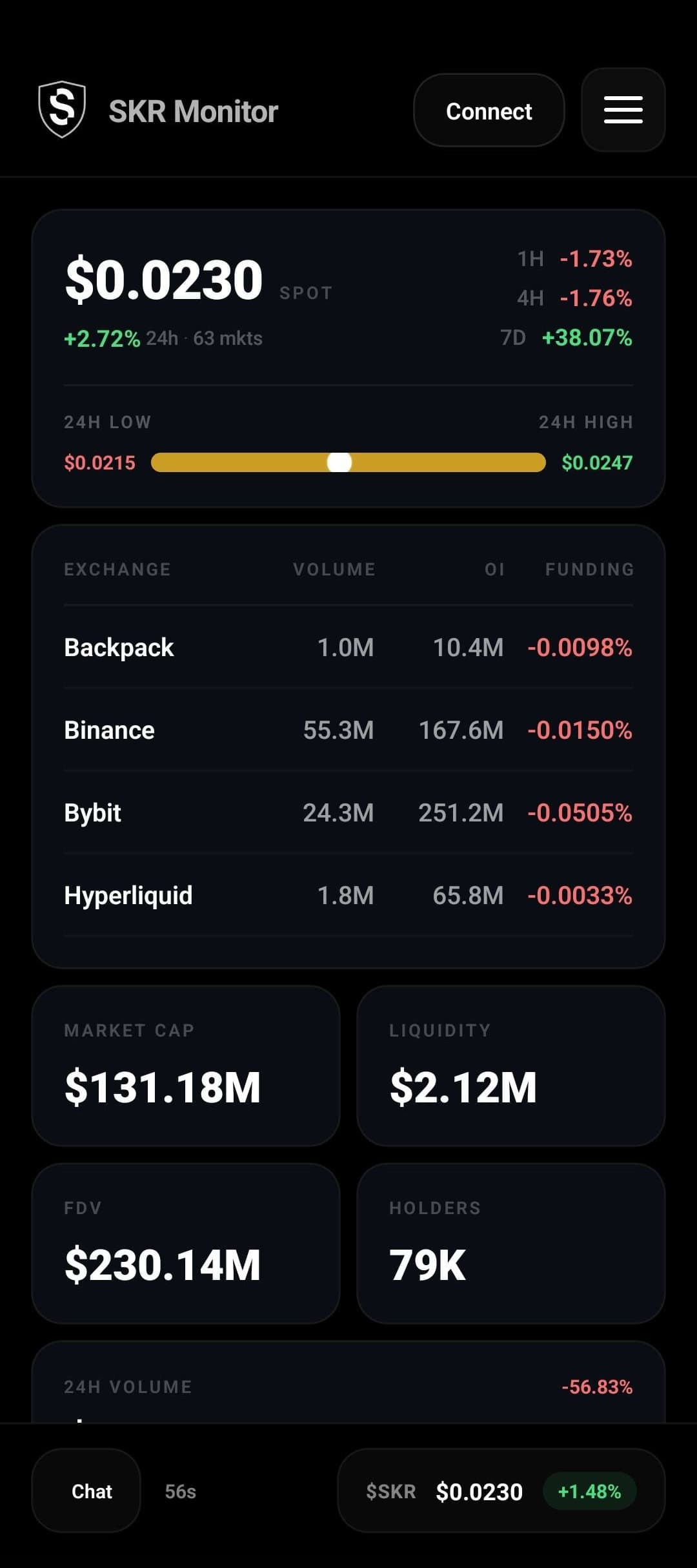The width and height of the screenshot is (697, 1568).
Task: Click the 24H HIGH label
Action: pyautogui.click(x=586, y=422)
